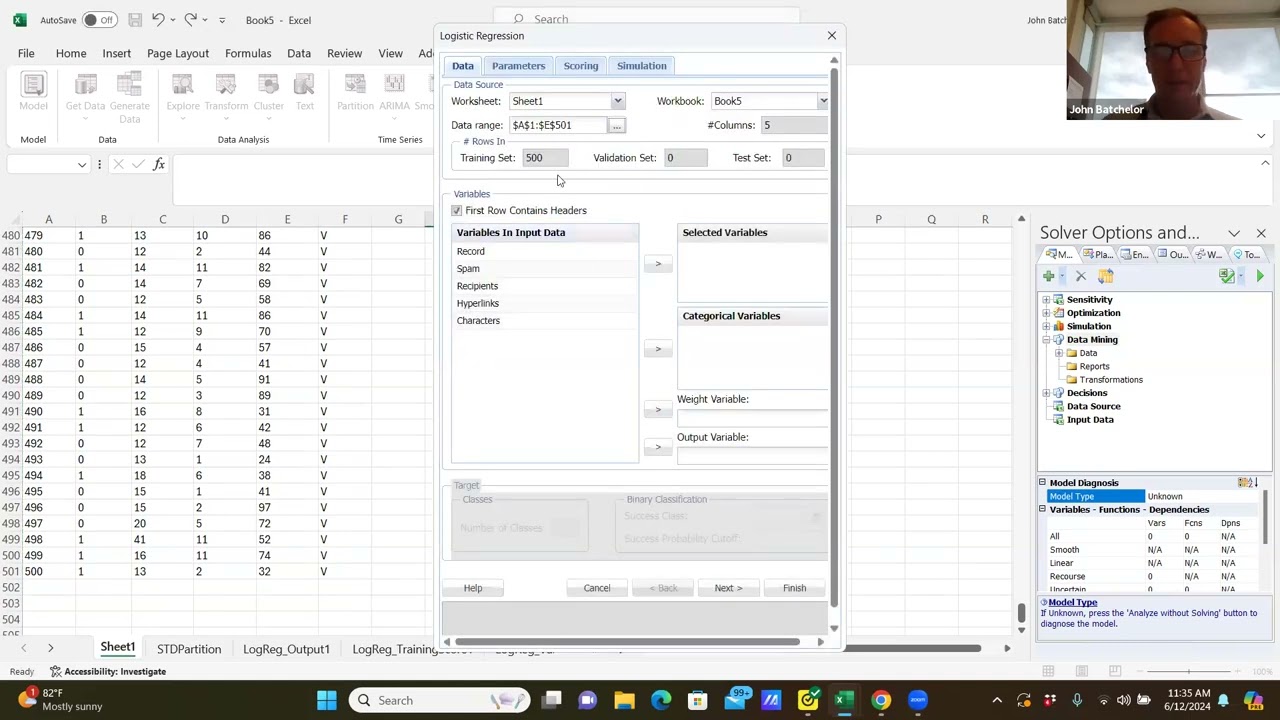Click the Data range input field
The height and width of the screenshot is (720, 1280).
pyautogui.click(x=558, y=126)
